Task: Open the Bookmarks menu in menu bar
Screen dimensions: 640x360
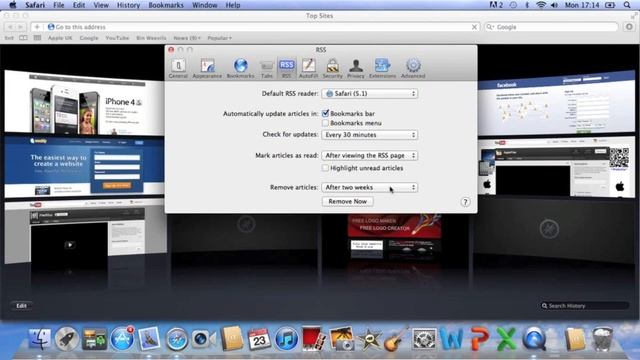Action: [166, 5]
